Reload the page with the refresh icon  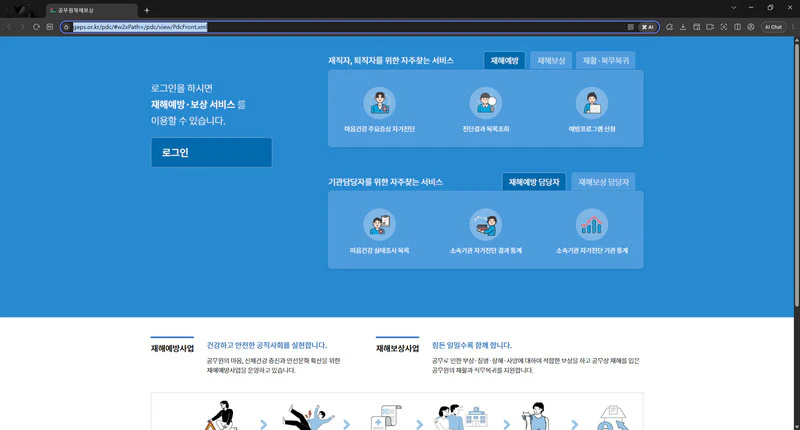(x=36, y=27)
